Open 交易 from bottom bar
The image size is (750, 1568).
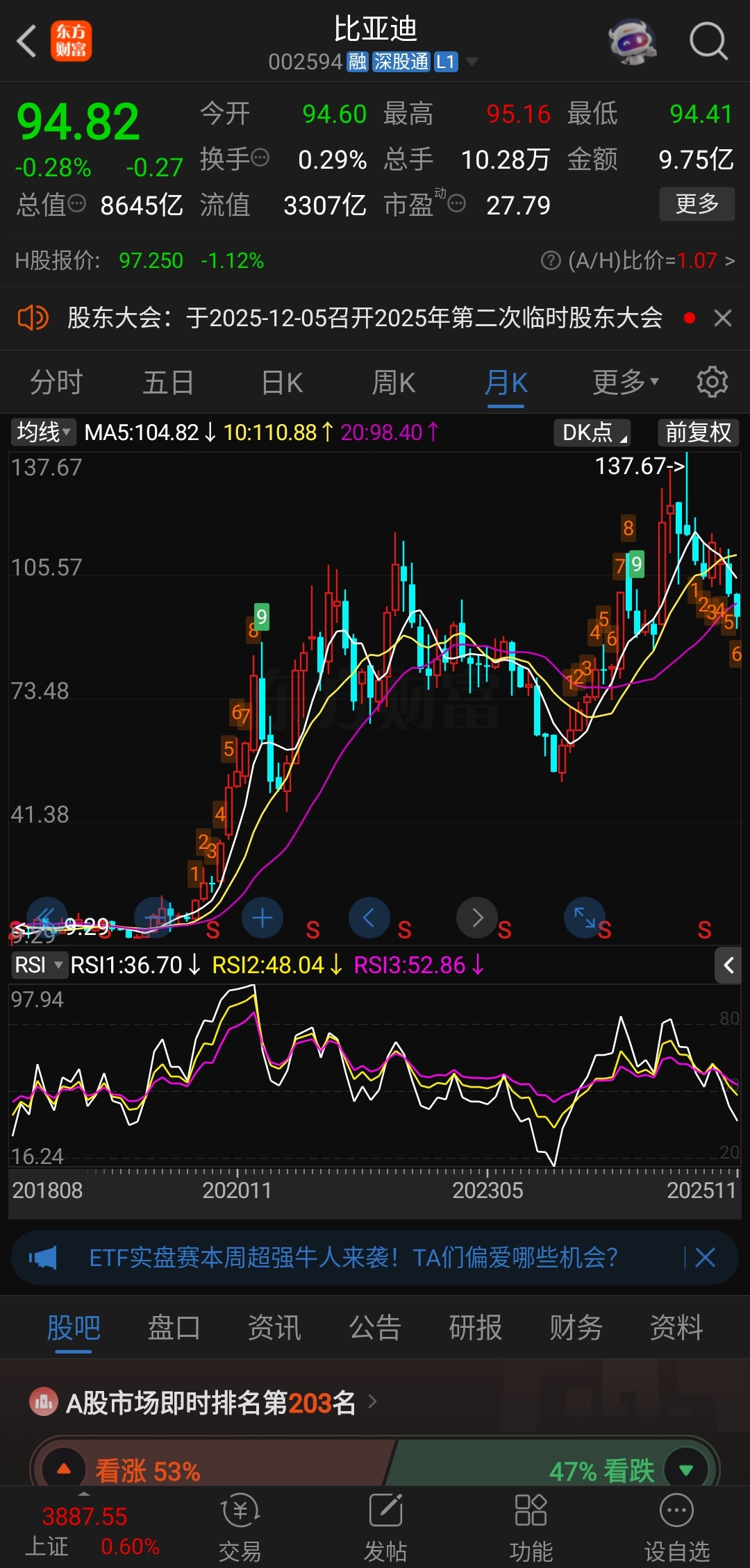[x=240, y=1527]
